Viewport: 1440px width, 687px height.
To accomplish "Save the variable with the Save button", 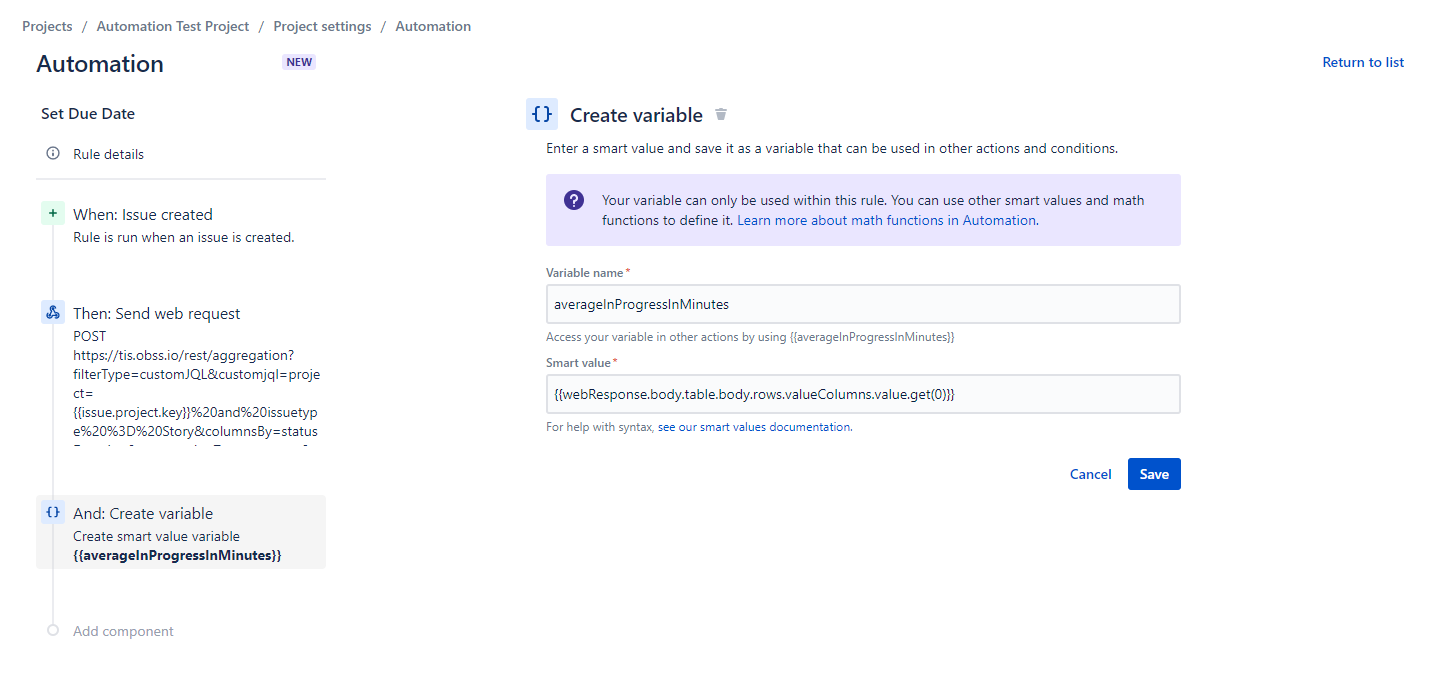I will point(1153,474).
